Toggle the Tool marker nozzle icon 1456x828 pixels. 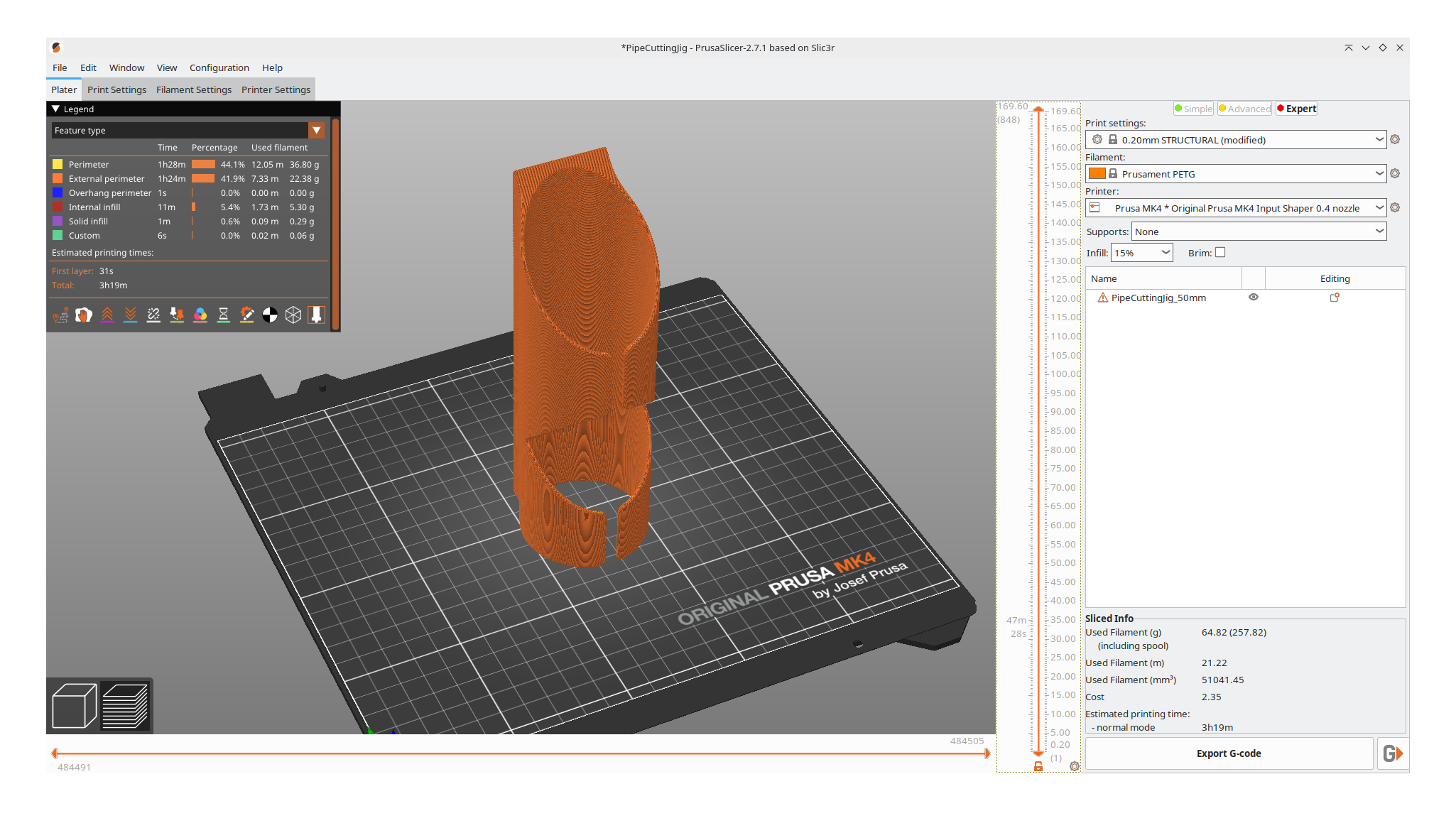coord(317,315)
